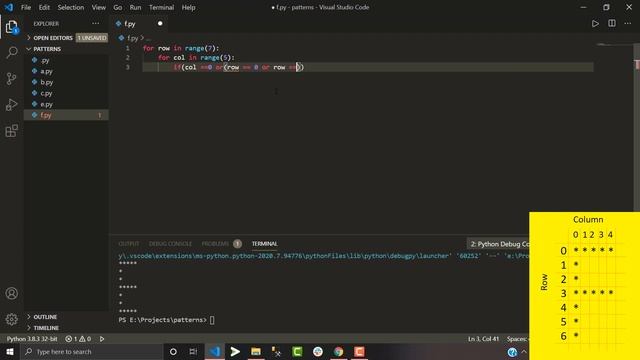Open the Selection menu

point(71,7)
